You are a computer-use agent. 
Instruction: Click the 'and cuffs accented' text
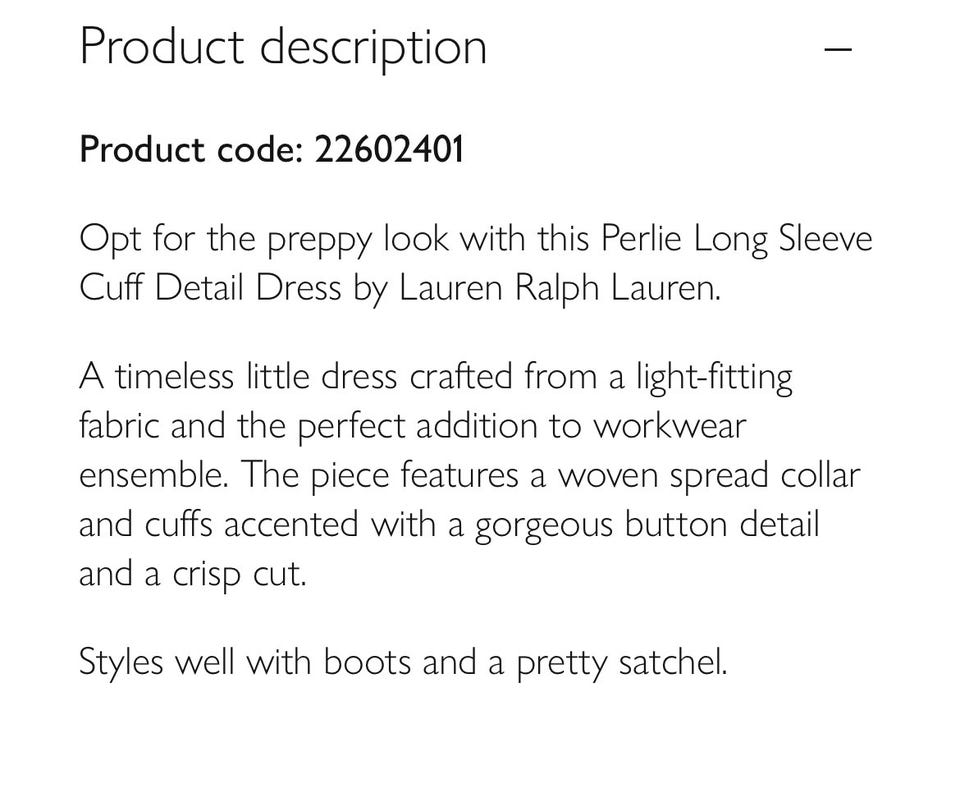tap(219, 525)
